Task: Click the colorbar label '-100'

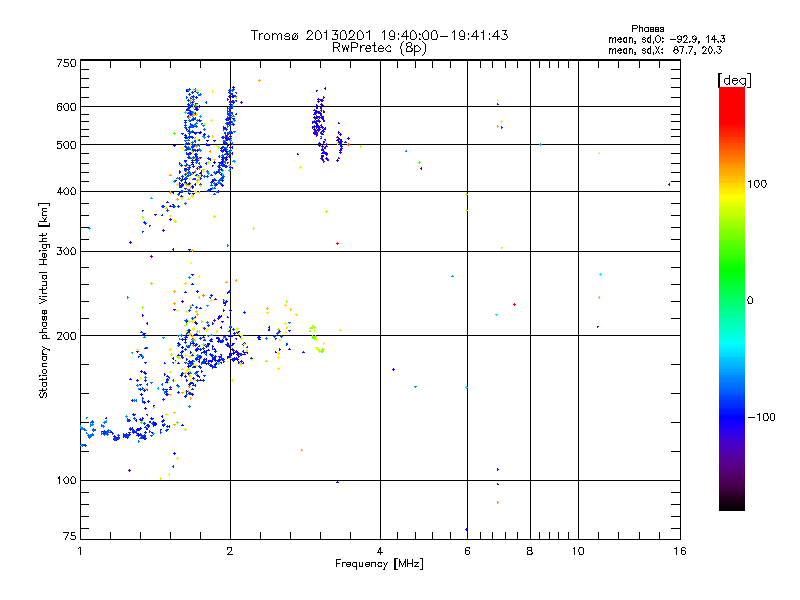Action: point(761,417)
